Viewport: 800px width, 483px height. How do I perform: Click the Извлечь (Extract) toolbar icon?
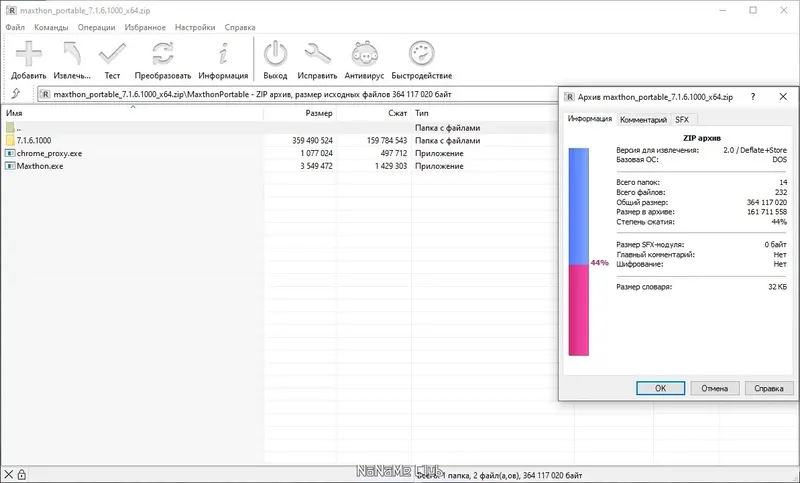72,54
